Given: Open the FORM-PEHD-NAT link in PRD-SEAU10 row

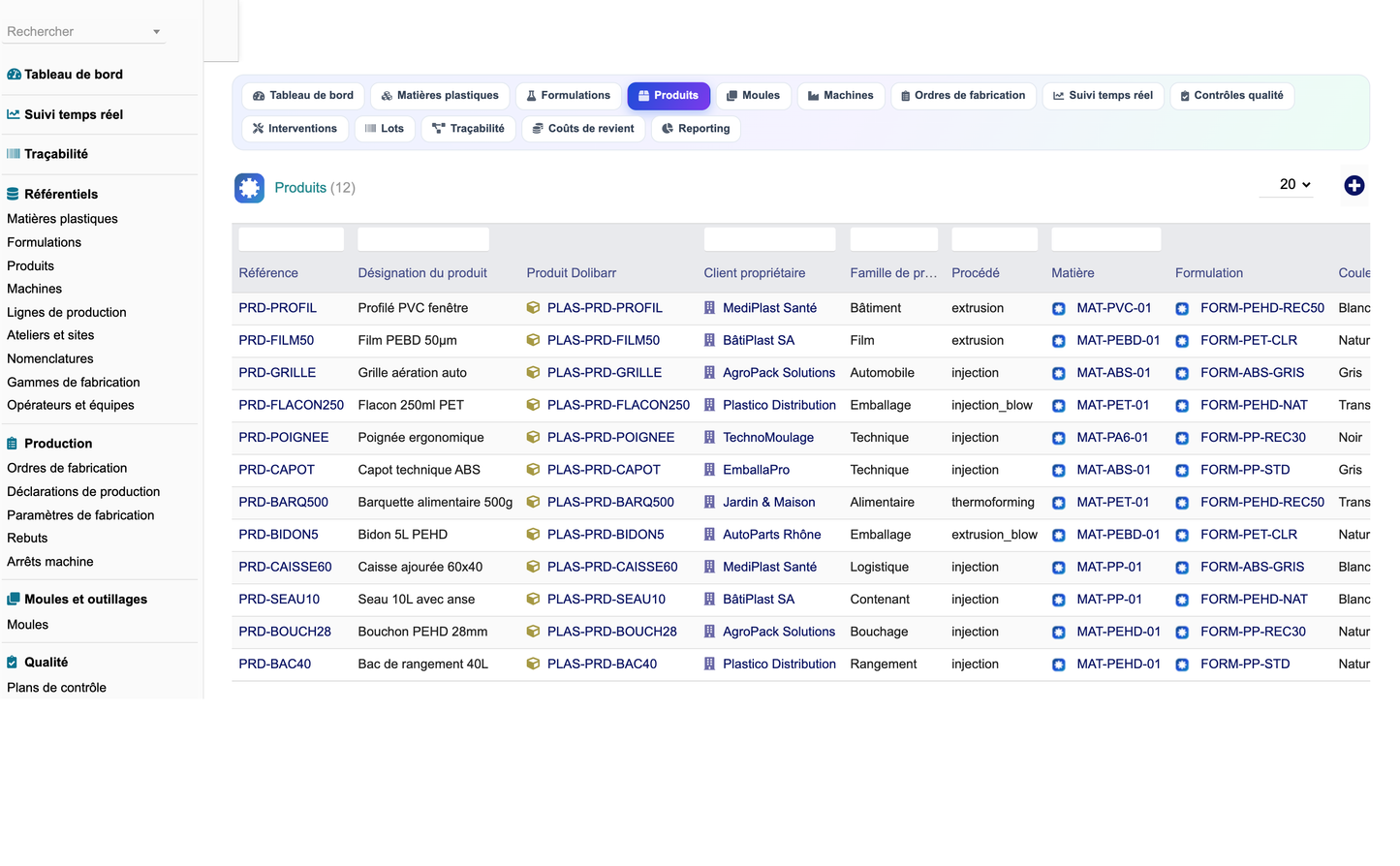Looking at the screenshot, I should point(1254,600).
